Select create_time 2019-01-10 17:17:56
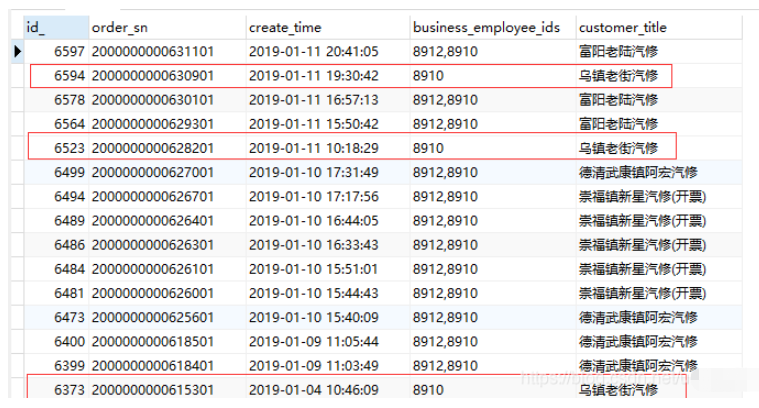 (314, 196)
